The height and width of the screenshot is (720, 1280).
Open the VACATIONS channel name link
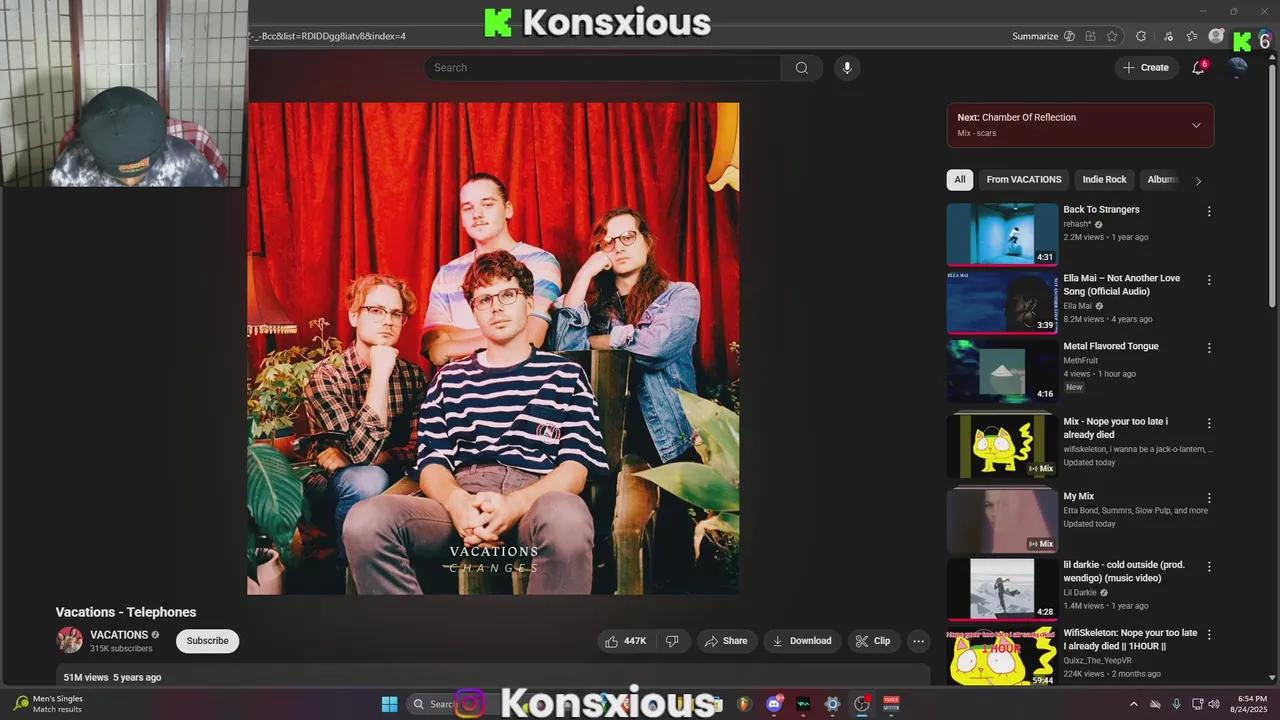click(119, 635)
